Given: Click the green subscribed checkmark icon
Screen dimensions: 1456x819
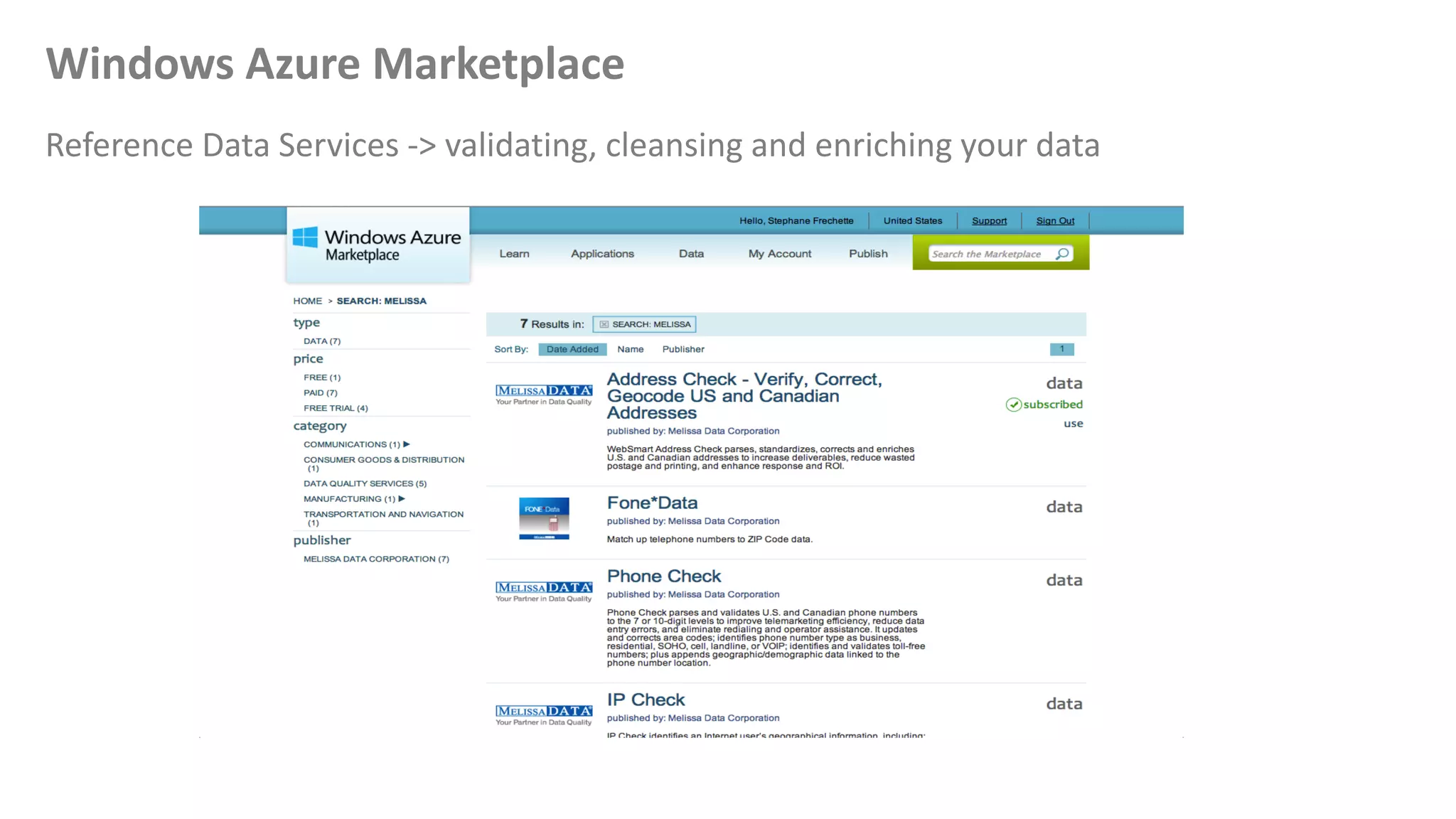Looking at the screenshot, I should (1014, 405).
